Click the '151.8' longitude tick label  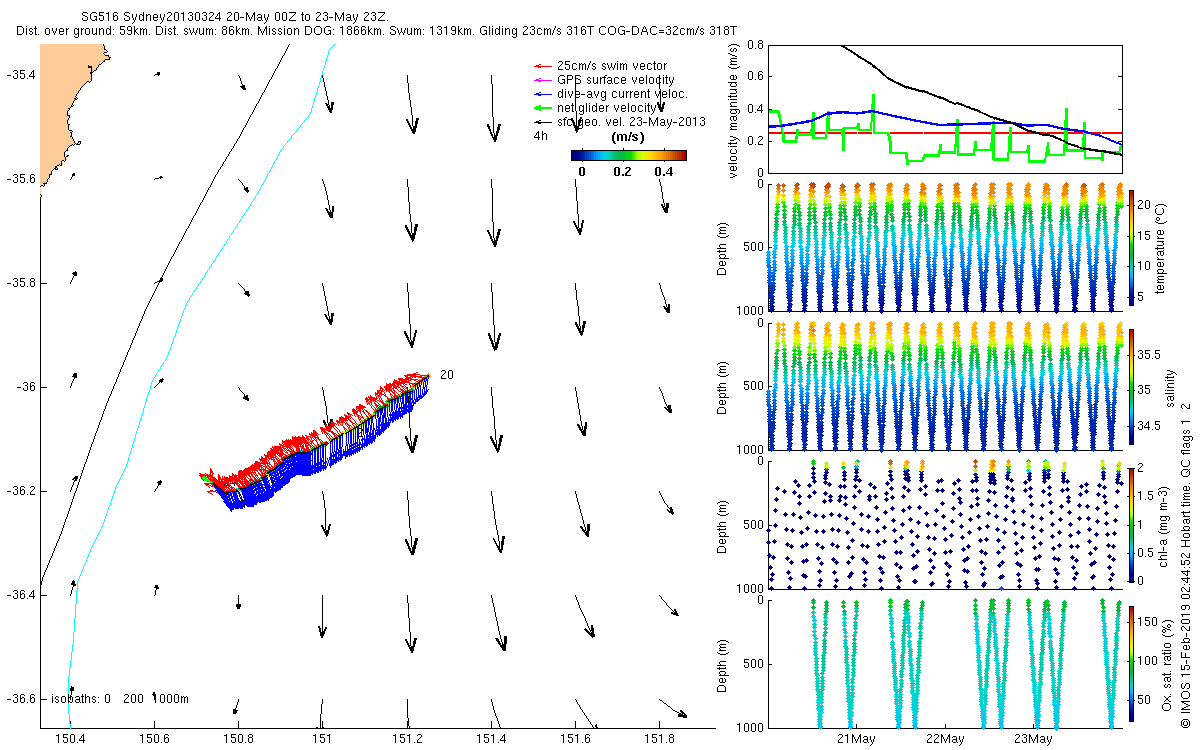click(x=659, y=738)
